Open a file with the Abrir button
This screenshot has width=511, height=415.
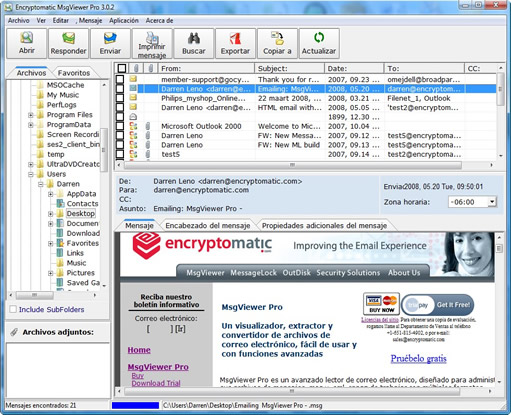[x=27, y=44]
